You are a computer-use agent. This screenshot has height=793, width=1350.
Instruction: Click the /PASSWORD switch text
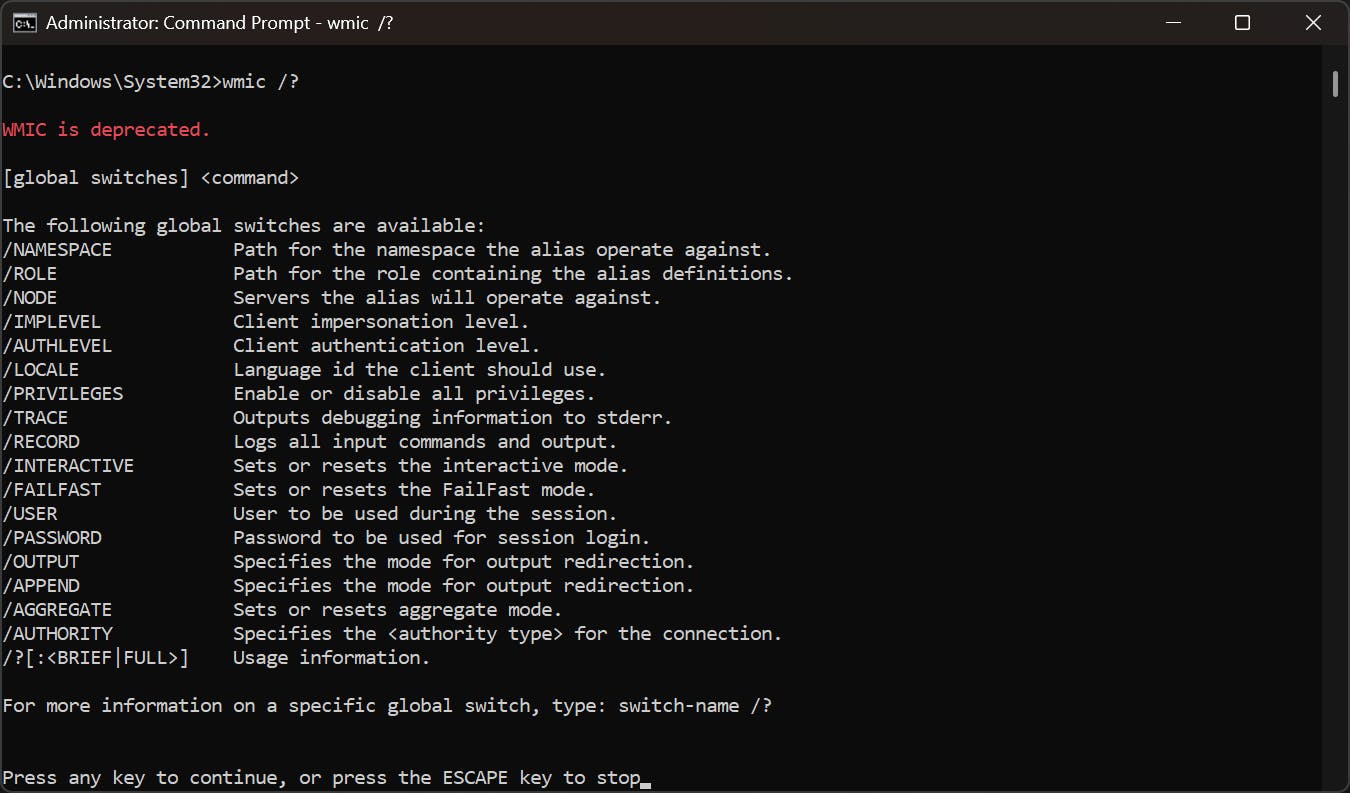(x=52, y=538)
